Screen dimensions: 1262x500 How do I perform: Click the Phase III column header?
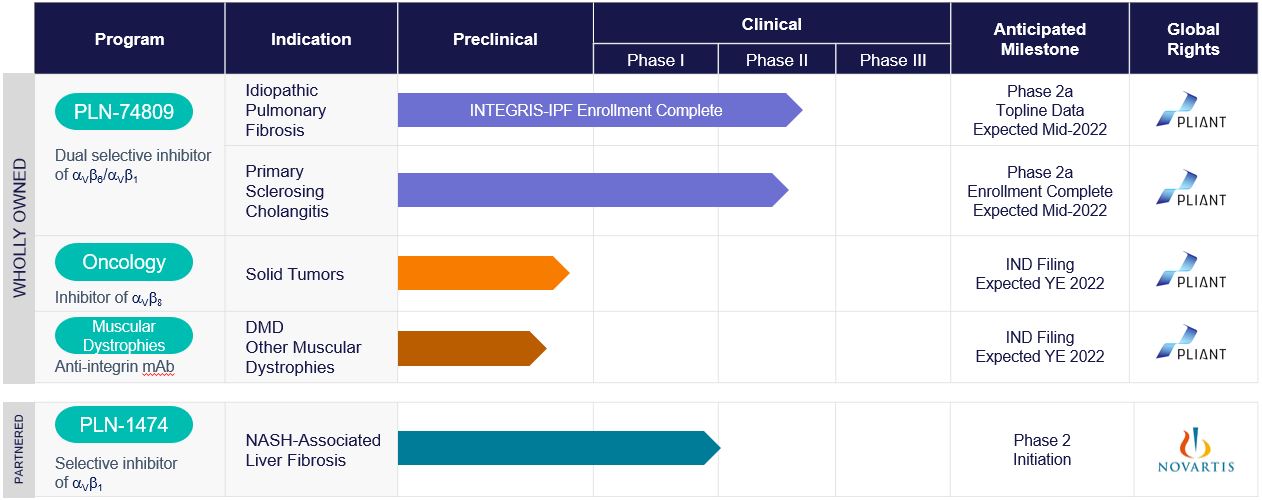point(892,60)
